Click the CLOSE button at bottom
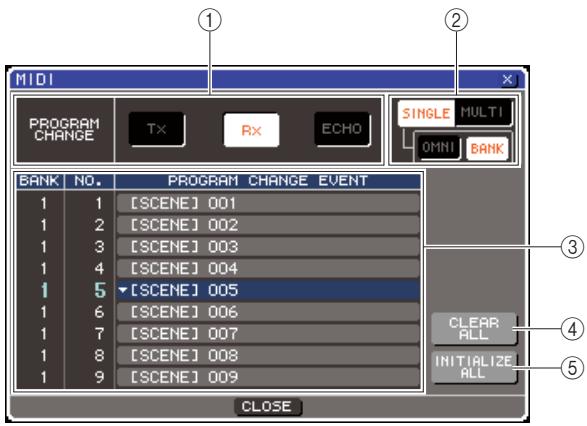 pos(267,407)
